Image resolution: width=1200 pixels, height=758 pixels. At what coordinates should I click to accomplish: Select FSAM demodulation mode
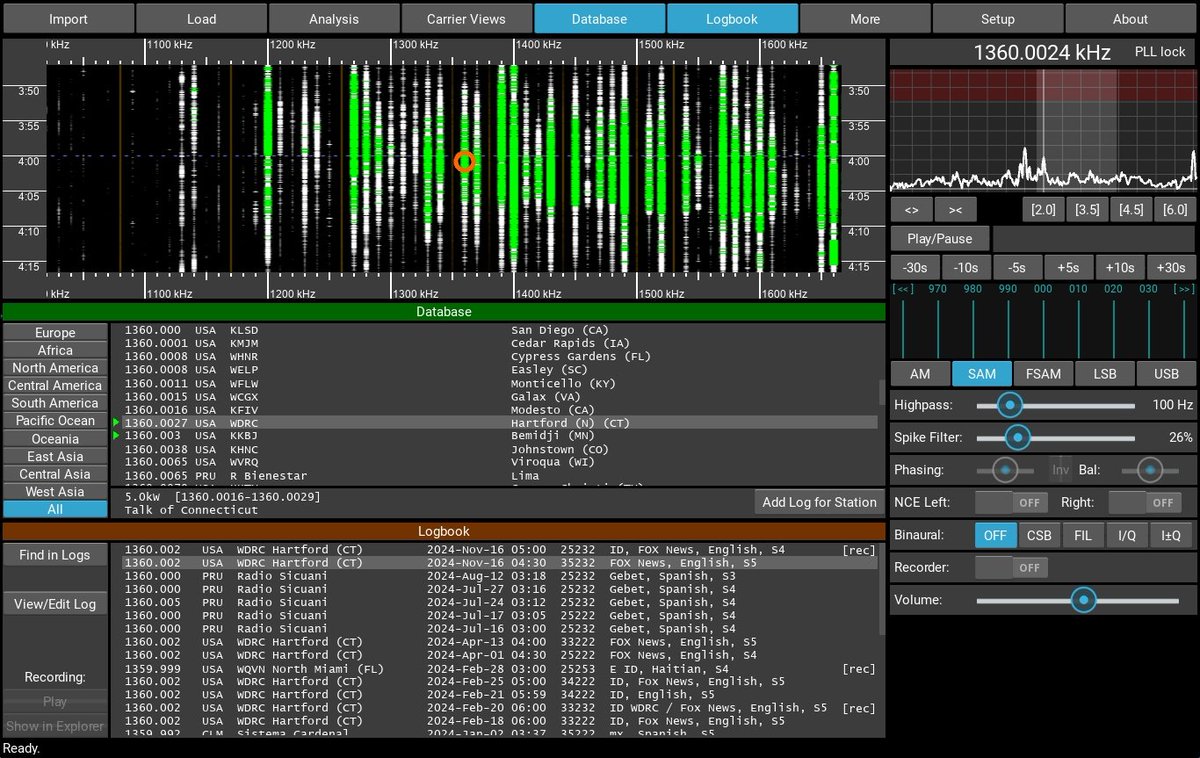click(x=1043, y=374)
